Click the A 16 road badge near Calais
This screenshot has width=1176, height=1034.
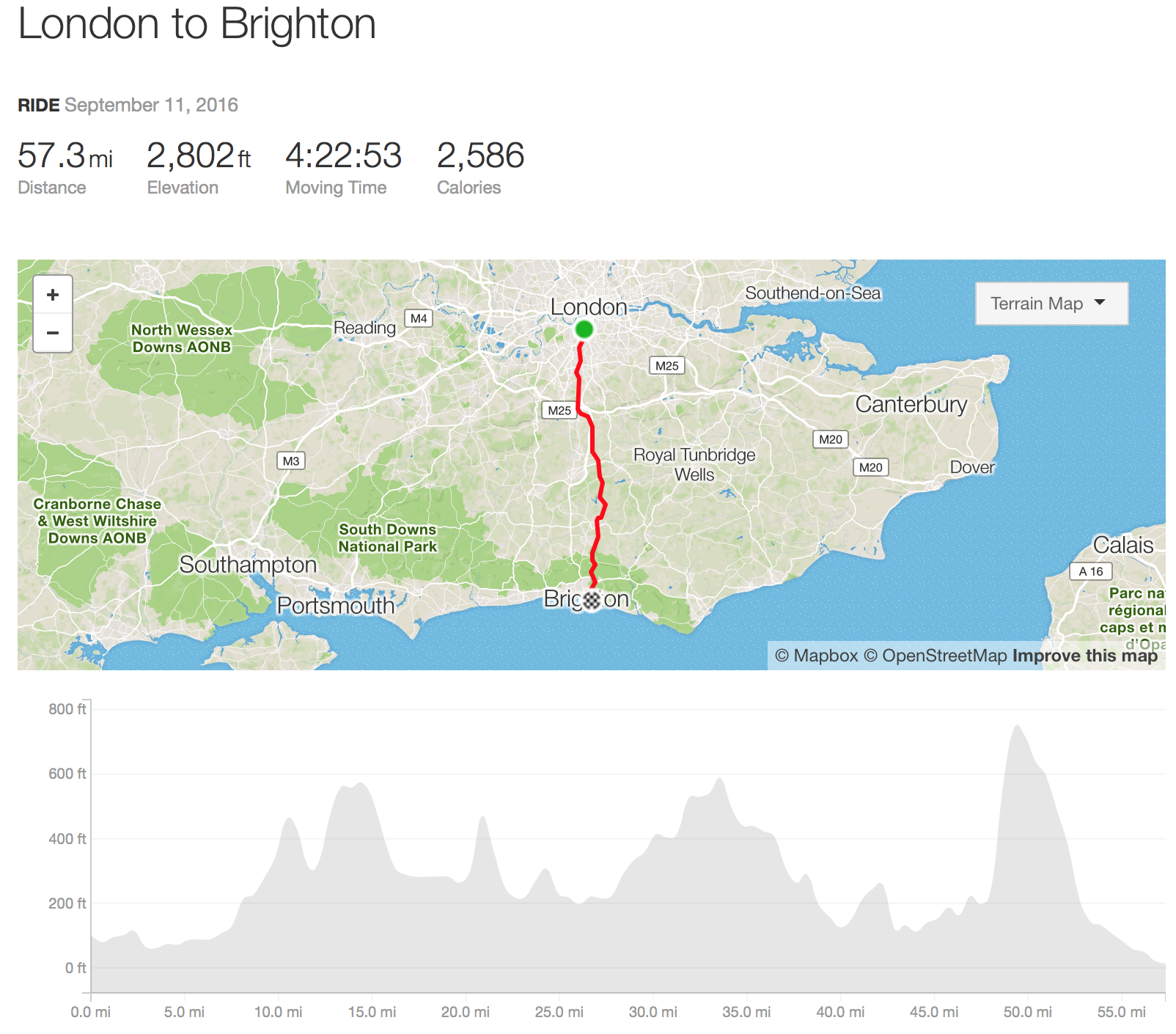pyautogui.click(x=1091, y=571)
